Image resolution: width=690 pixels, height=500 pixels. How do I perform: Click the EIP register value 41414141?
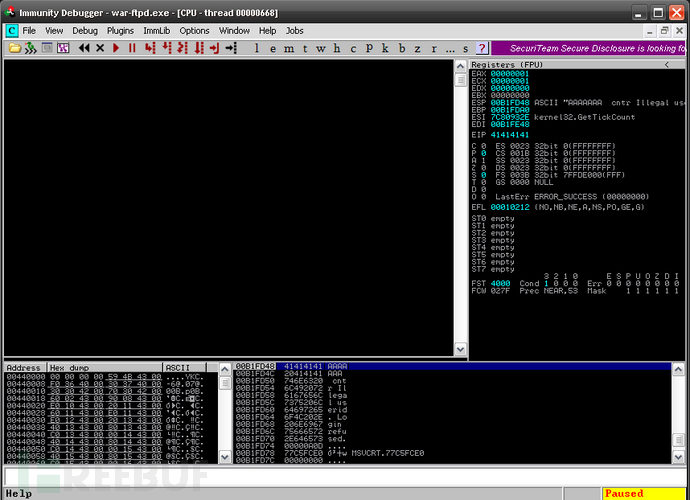[x=510, y=133]
